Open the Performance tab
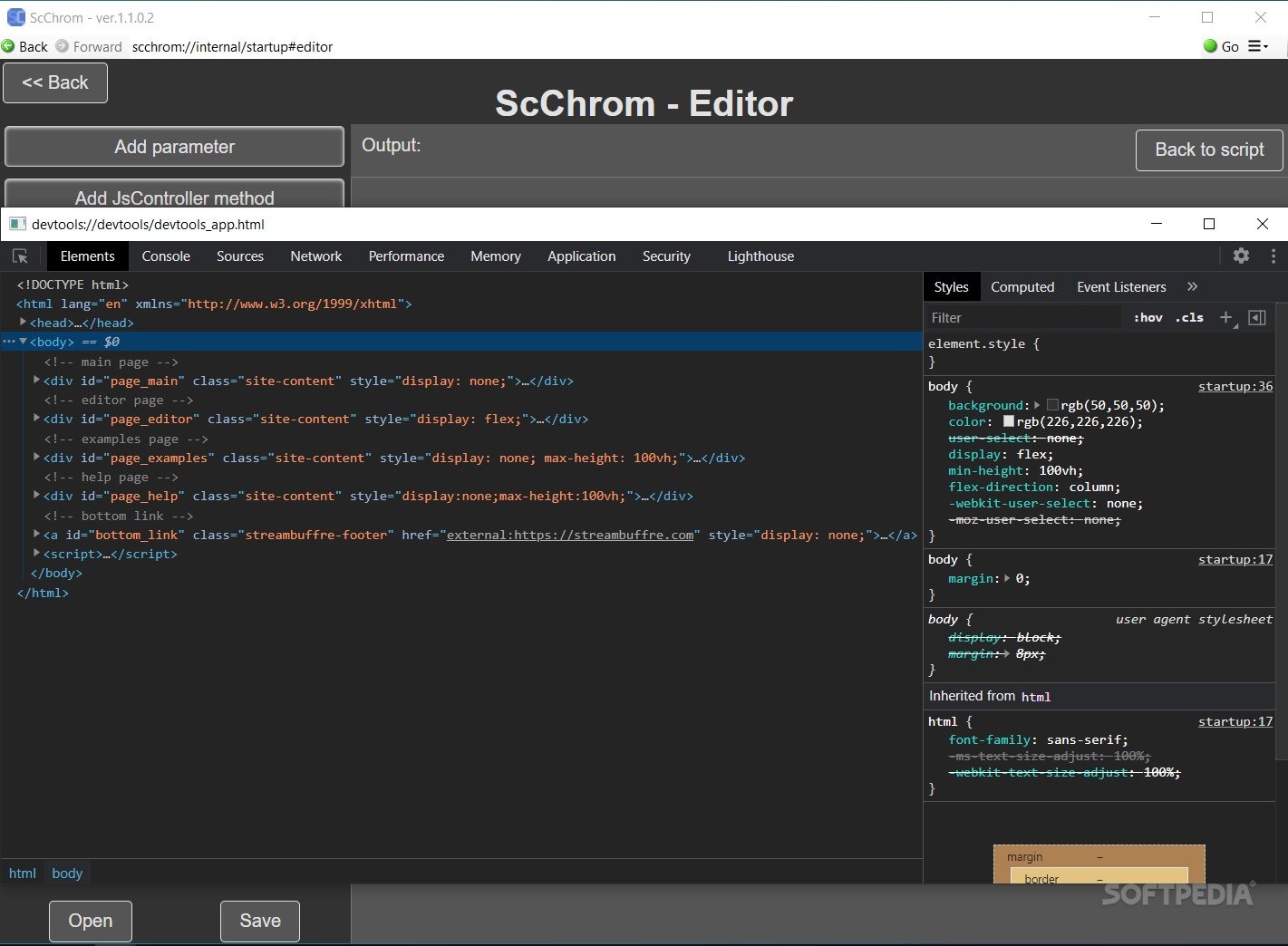The image size is (1288, 946). click(406, 256)
